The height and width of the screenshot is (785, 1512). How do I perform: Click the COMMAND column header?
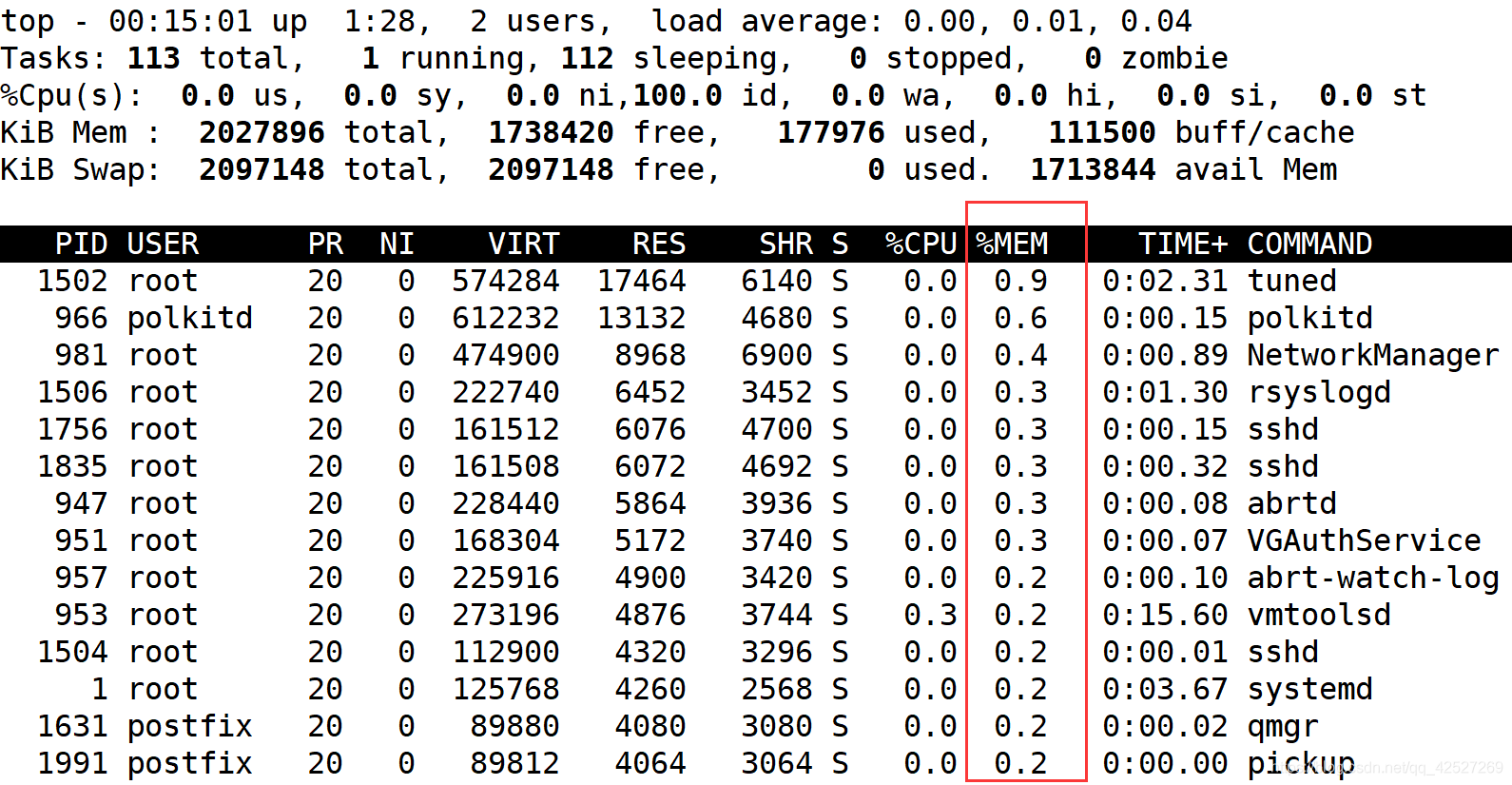1310,245
